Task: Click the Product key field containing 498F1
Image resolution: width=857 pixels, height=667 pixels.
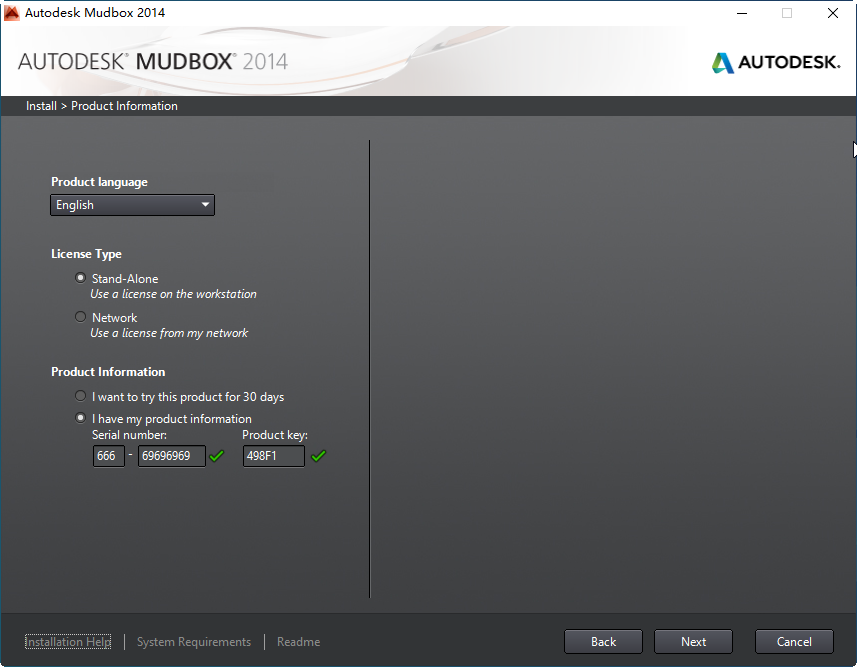Action: [274, 456]
